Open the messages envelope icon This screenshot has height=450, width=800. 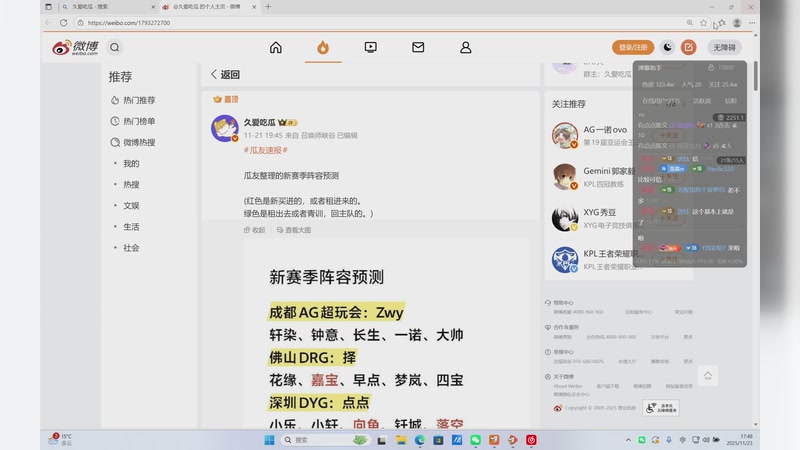coord(418,47)
